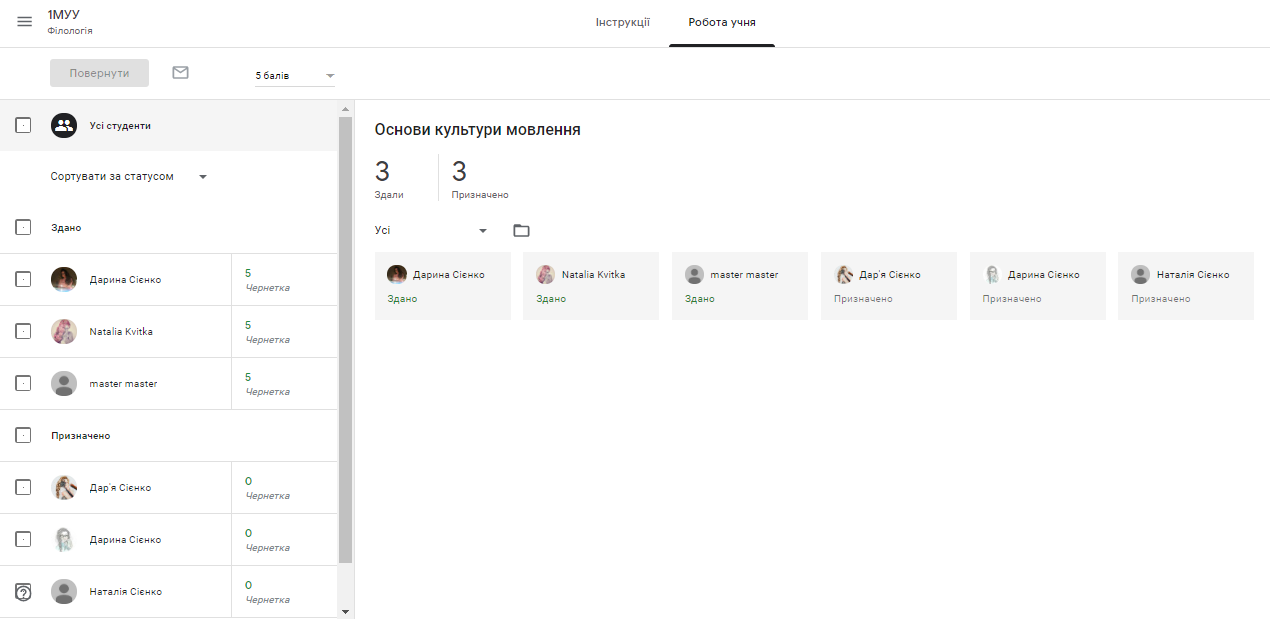Open the 1МУУ class title link
The height and width of the screenshot is (619, 1270).
(63, 15)
